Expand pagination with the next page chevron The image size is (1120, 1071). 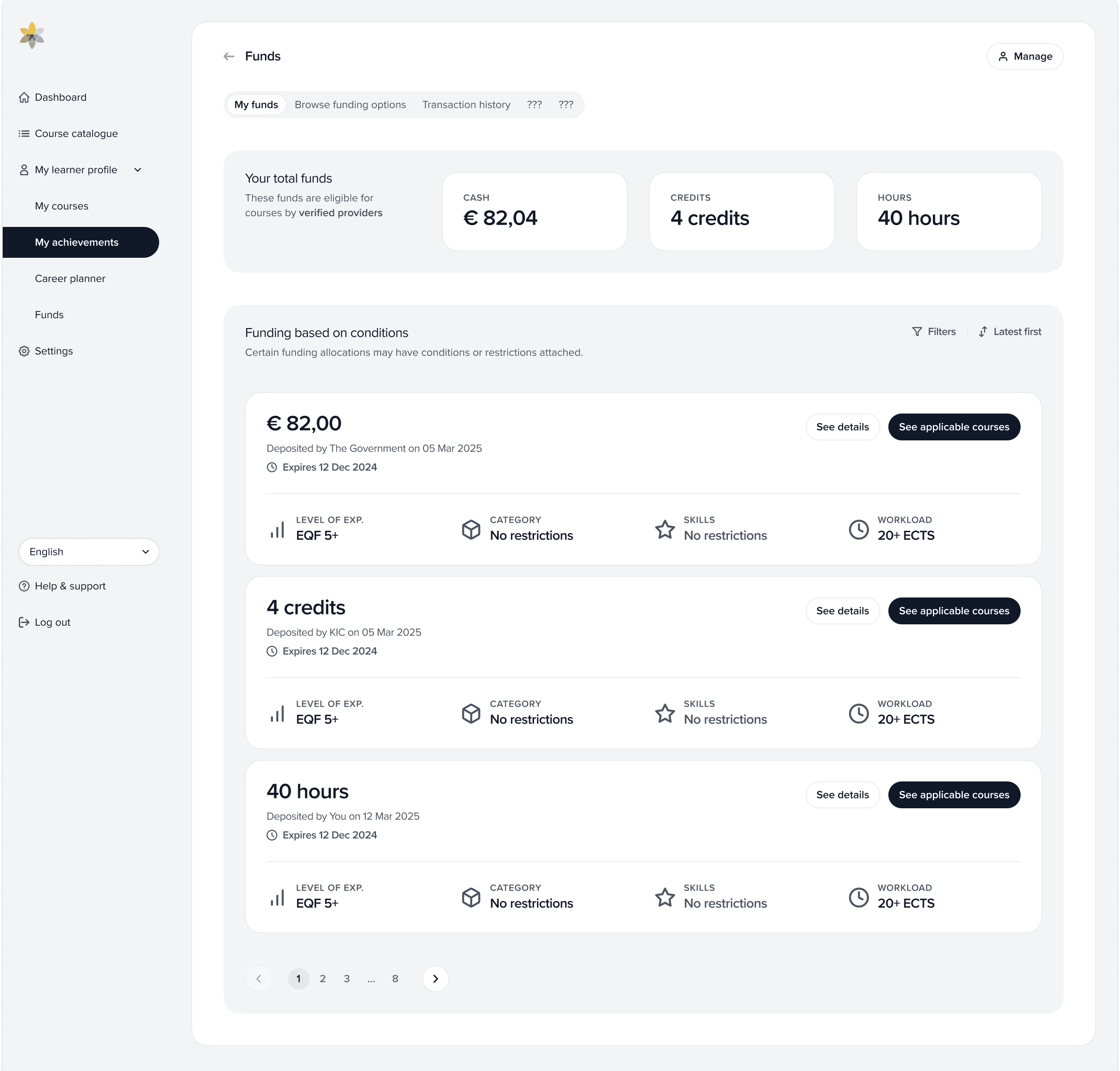(x=435, y=978)
